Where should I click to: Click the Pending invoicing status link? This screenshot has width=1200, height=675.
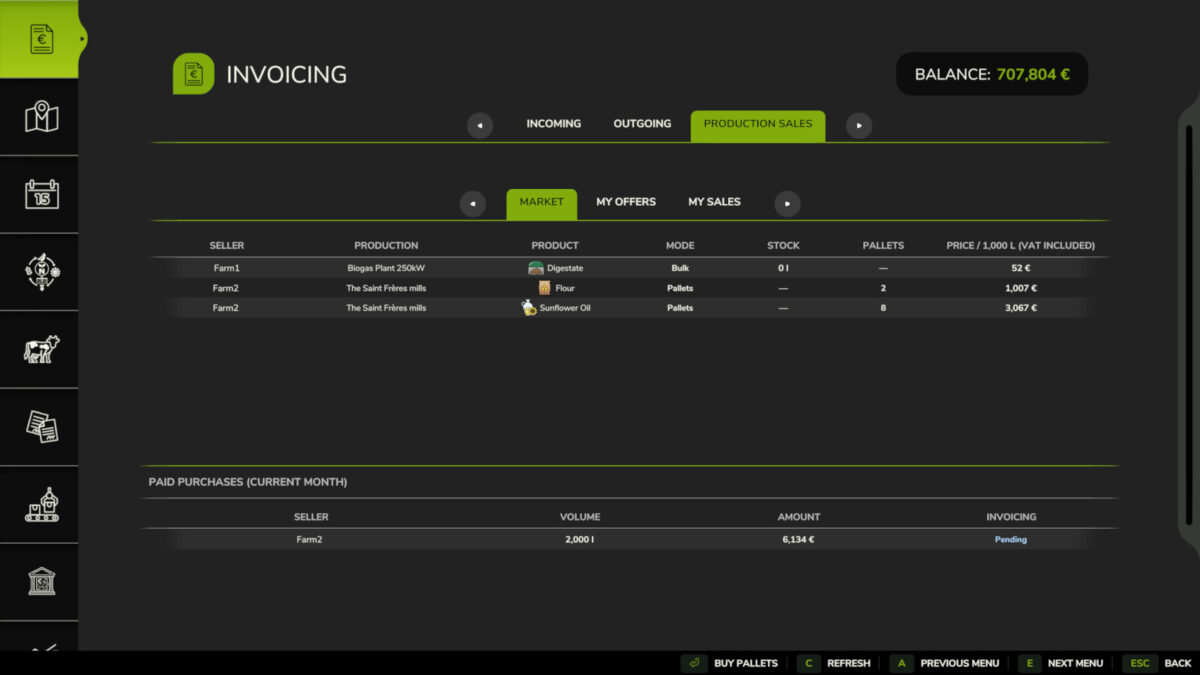(1011, 540)
